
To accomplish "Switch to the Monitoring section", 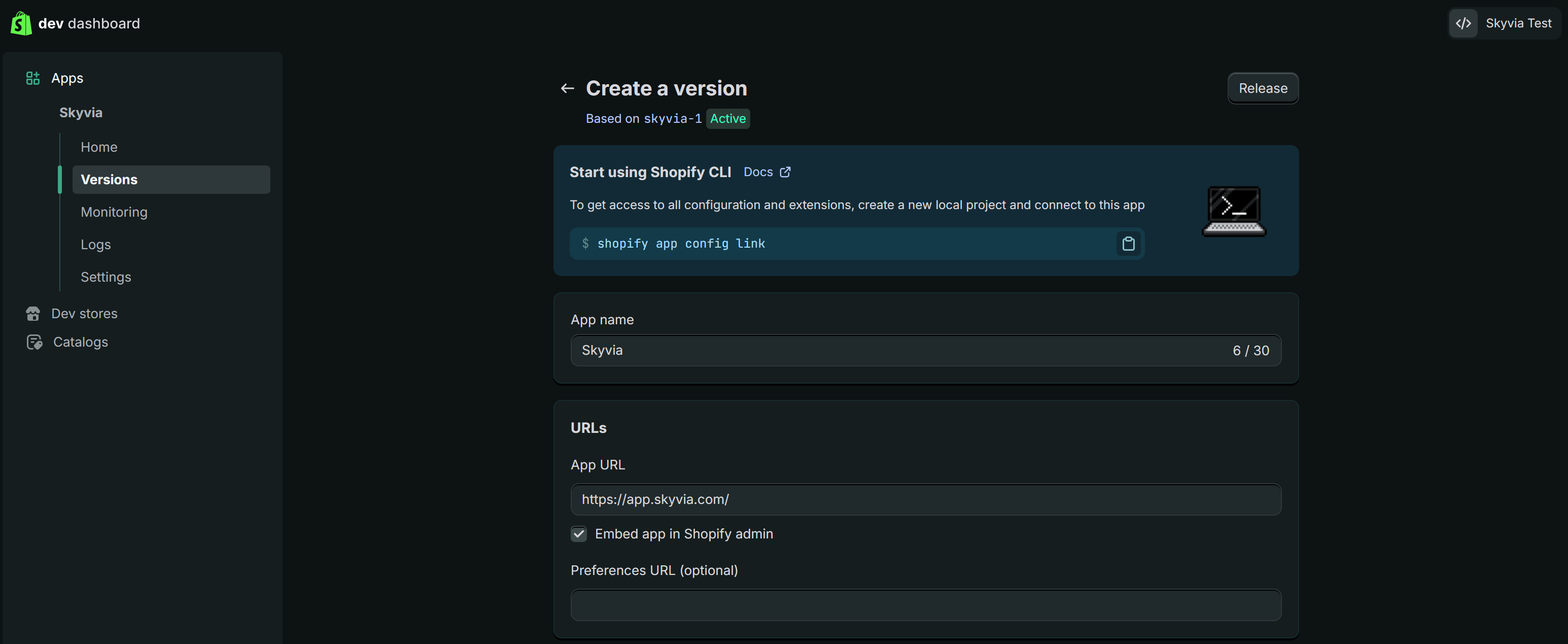I will 114,212.
